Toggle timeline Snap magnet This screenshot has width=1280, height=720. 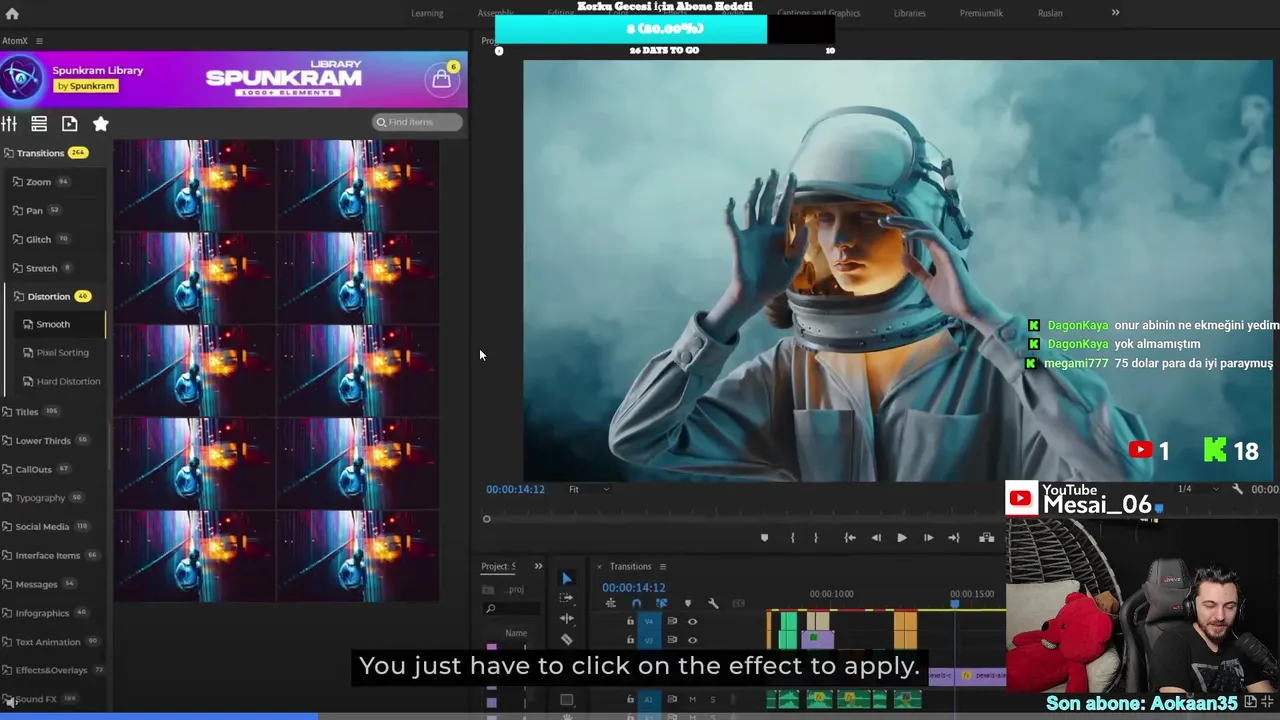pos(636,603)
